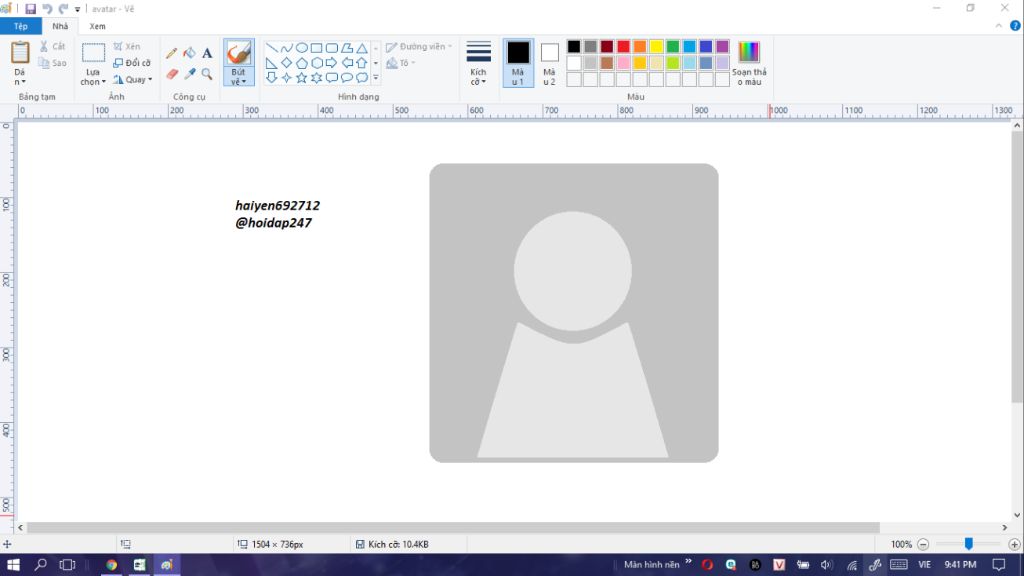Screen dimensions: 1024x576
Task: Open the Windows Start menu
Action: (13, 565)
